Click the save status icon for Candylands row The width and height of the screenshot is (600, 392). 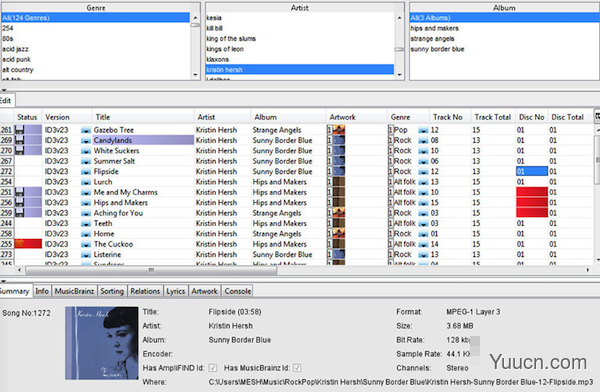[20, 140]
